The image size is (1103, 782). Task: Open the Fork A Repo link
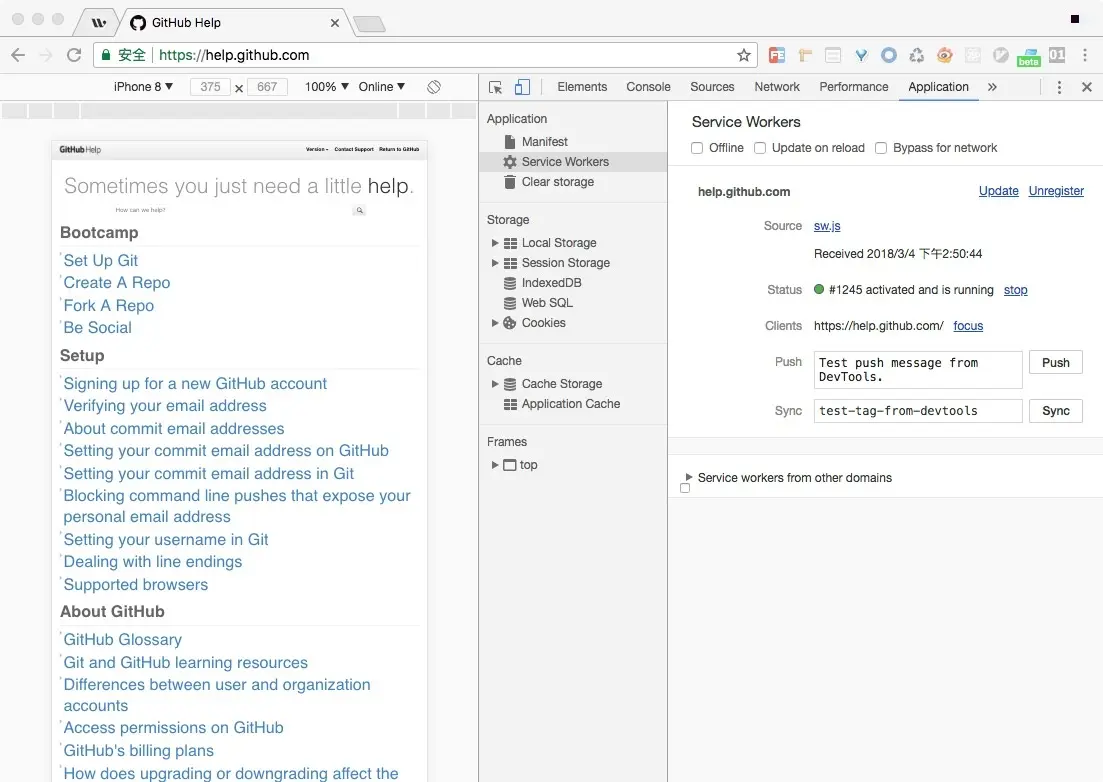(108, 305)
